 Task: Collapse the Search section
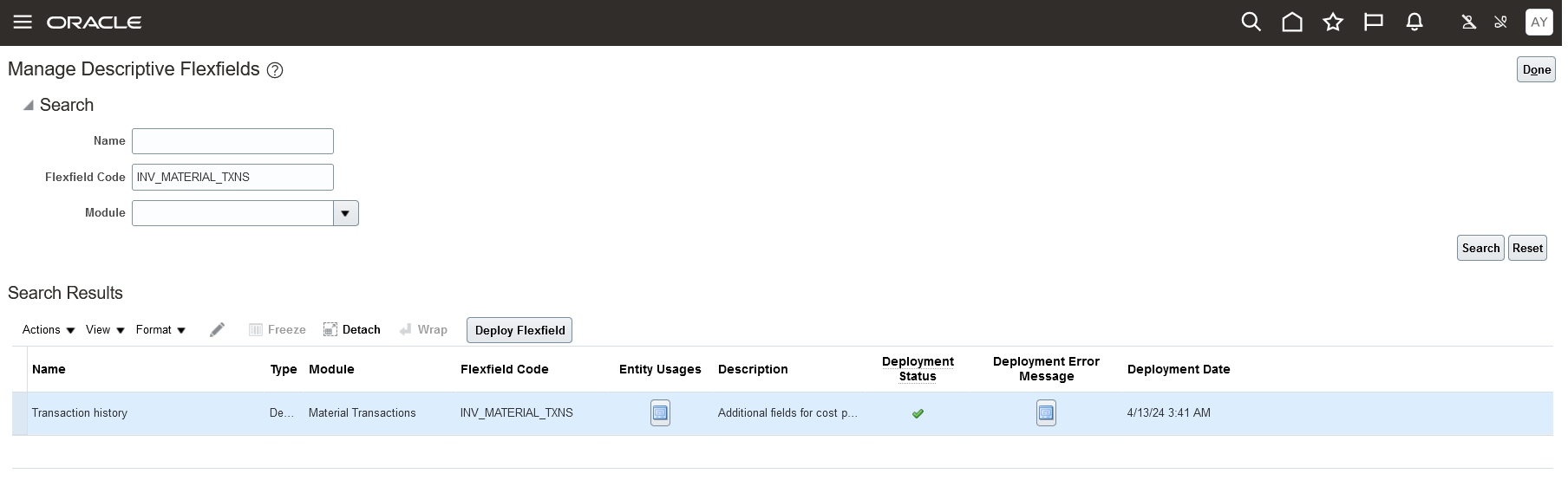[x=29, y=105]
